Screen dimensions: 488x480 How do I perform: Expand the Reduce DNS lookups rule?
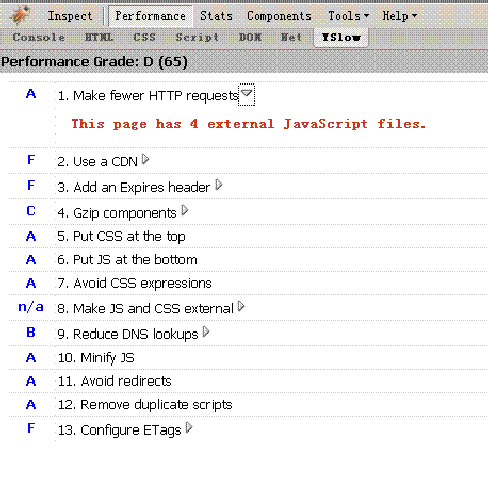(x=206, y=332)
